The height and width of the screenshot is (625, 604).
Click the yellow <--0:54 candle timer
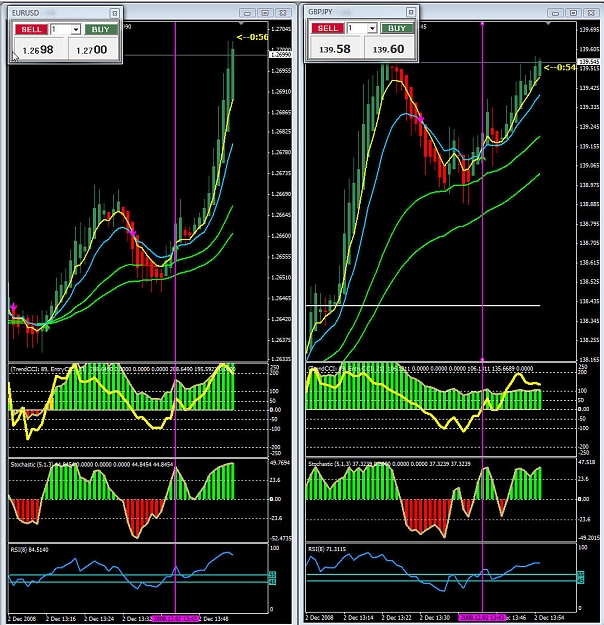560,67
